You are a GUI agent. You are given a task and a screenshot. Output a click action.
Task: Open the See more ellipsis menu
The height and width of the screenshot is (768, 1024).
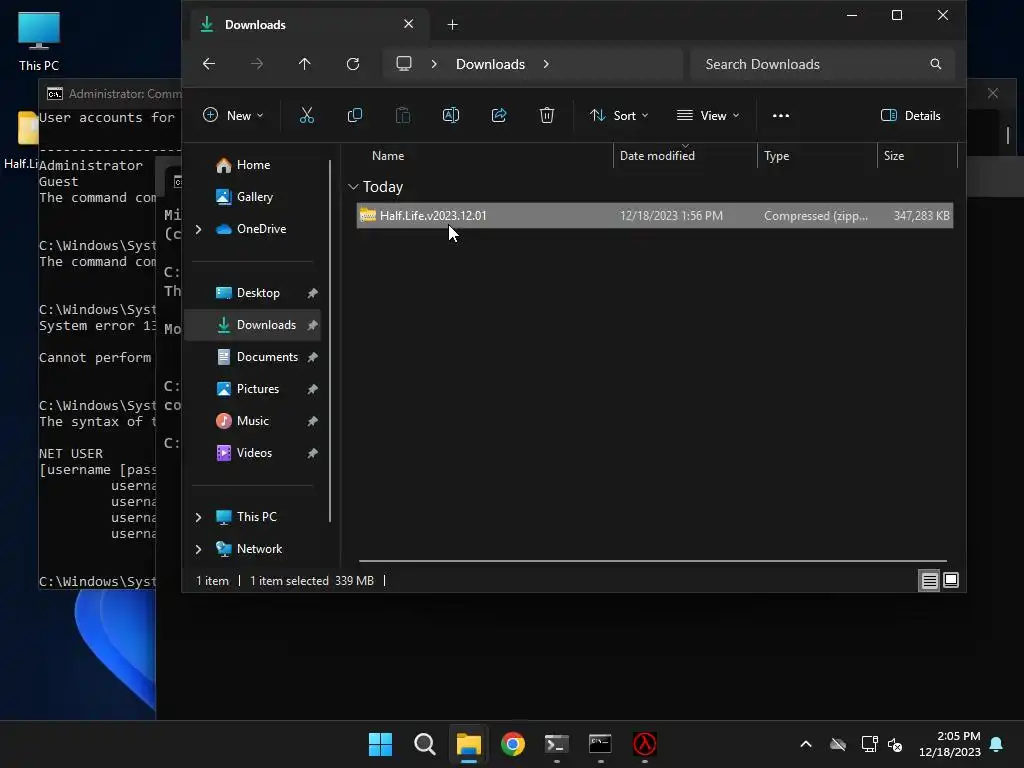[x=780, y=116]
